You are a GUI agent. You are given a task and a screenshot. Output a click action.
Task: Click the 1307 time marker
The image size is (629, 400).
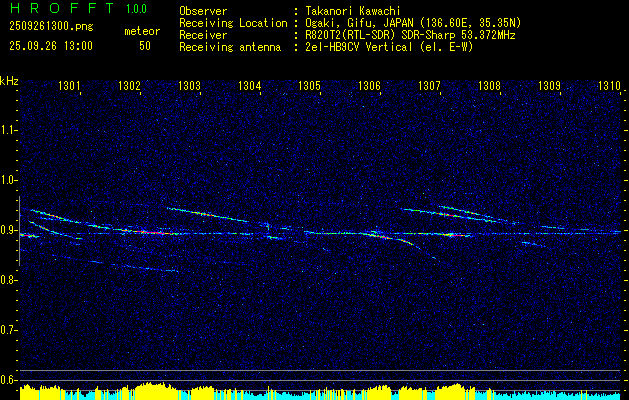pos(429,85)
